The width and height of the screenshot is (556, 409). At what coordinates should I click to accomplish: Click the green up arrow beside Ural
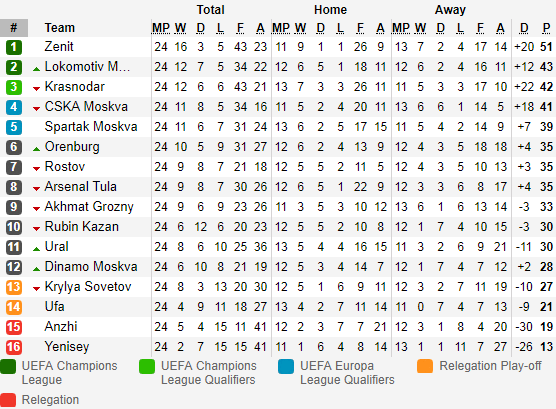(x=36, y=249)
